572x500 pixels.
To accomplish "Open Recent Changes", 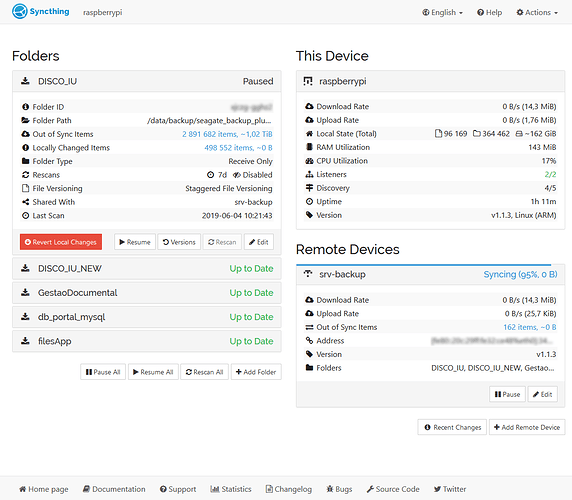I will coord(452,427).
